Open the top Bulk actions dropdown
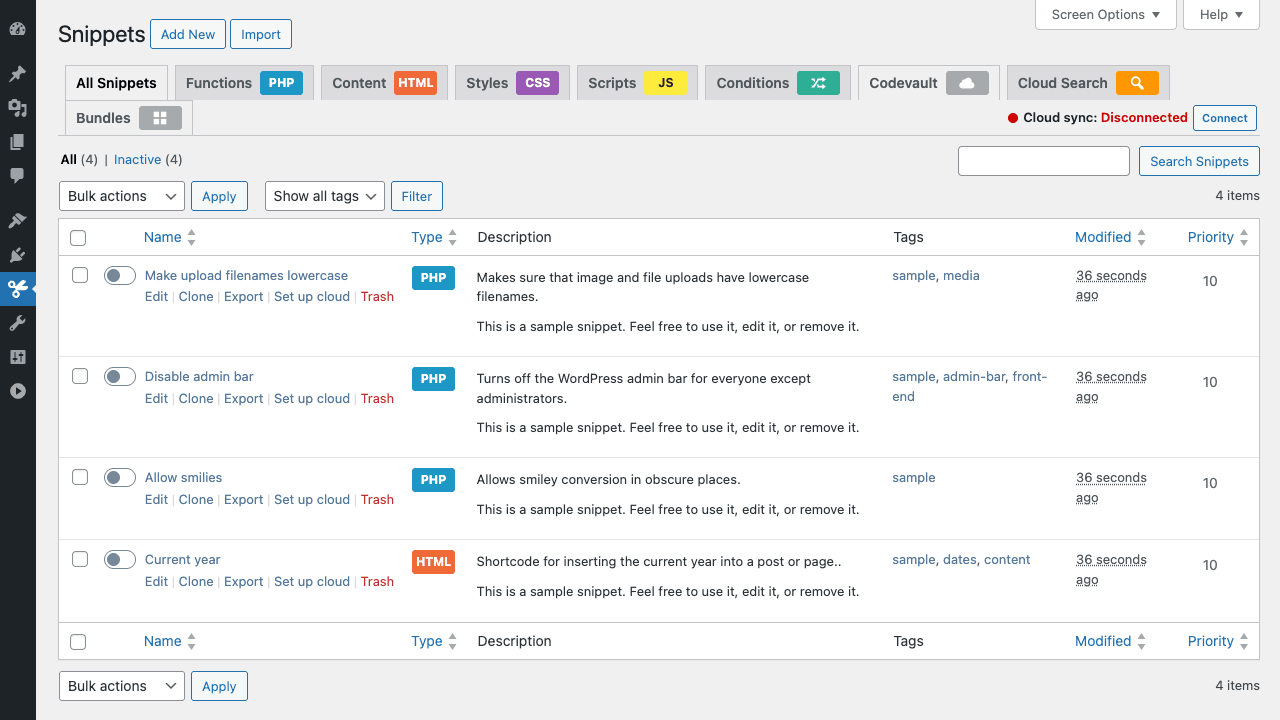 click(x=122, y=196)
